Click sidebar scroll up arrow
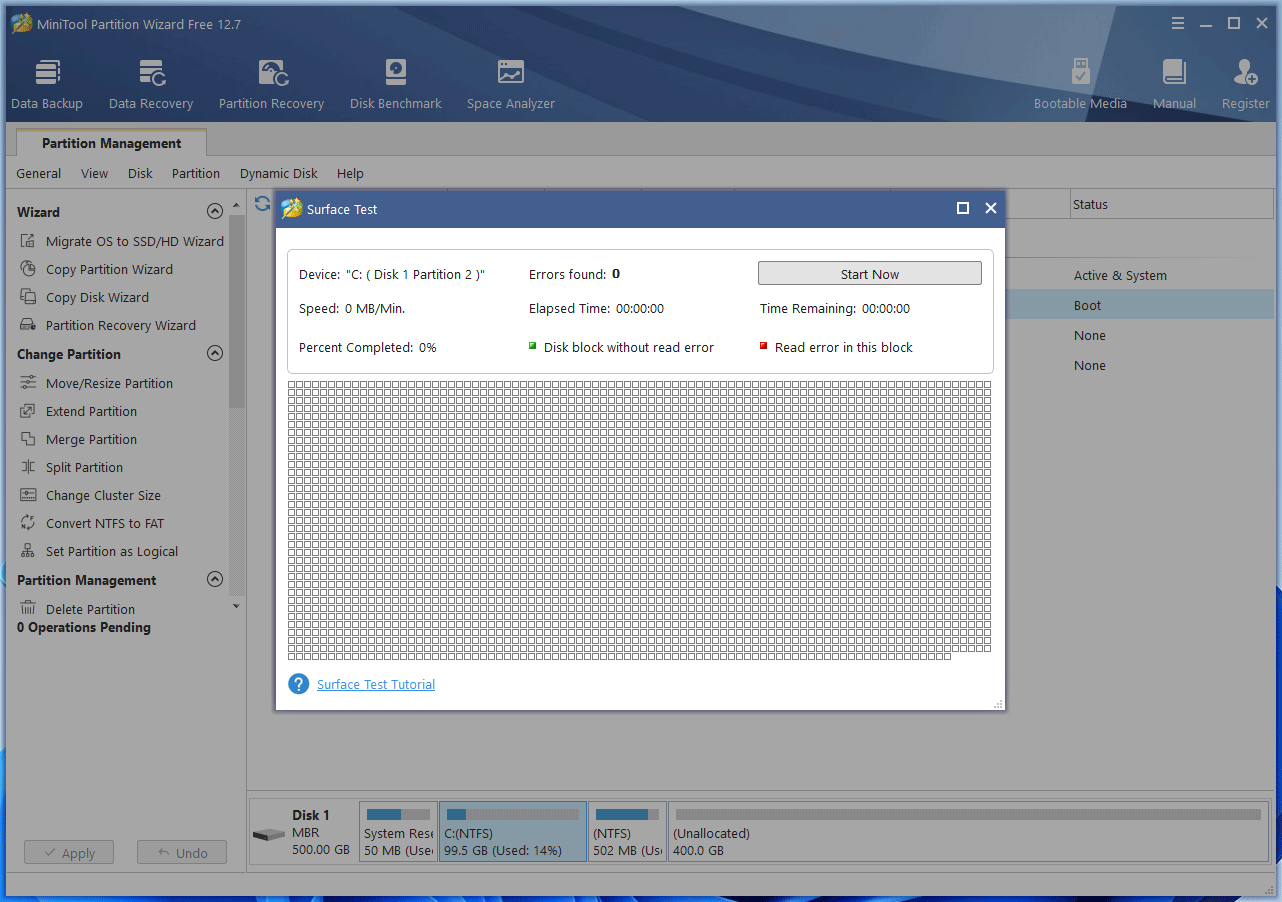 (236, 206)
